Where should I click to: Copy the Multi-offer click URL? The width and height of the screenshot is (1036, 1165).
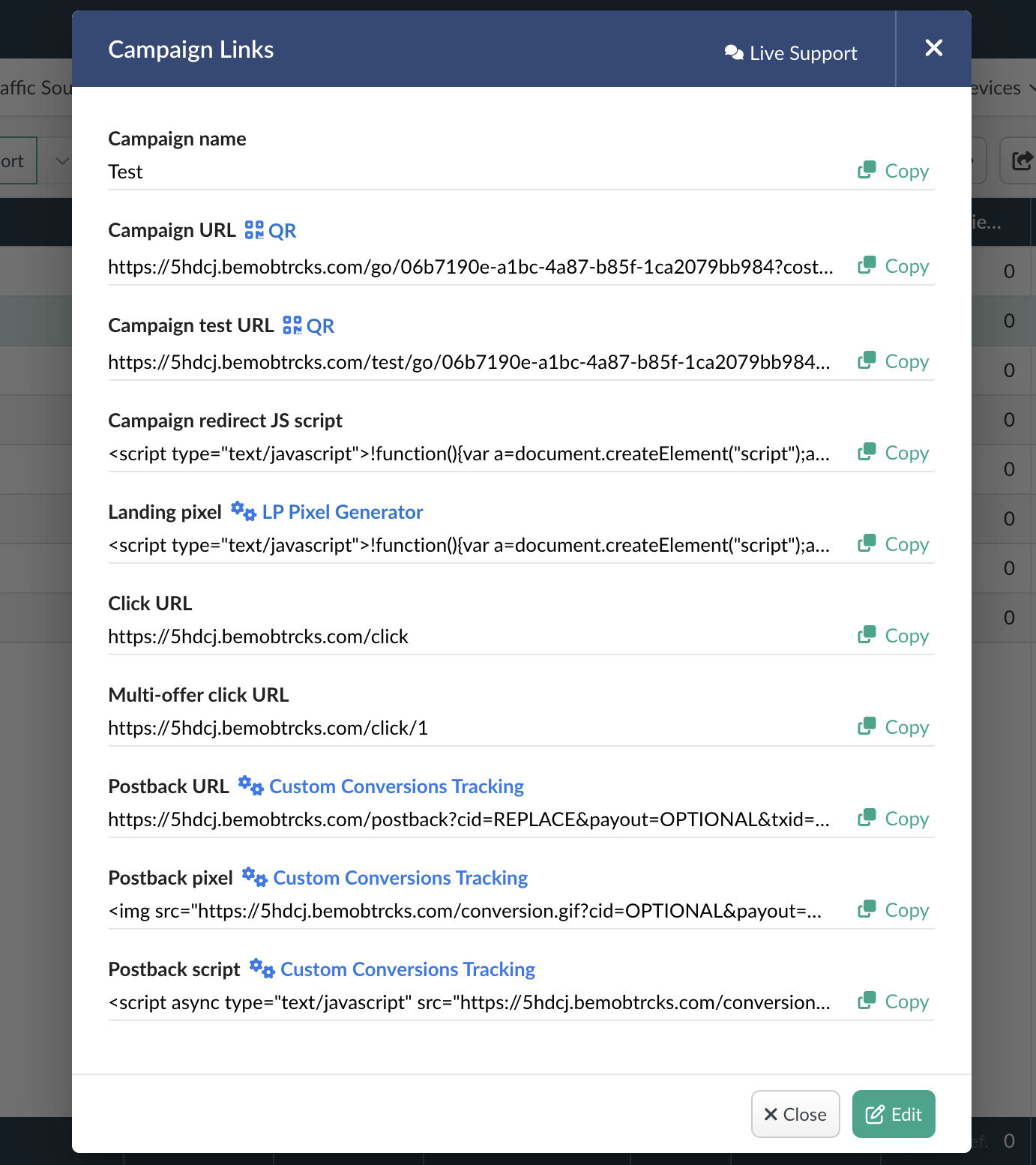point(894,727)
